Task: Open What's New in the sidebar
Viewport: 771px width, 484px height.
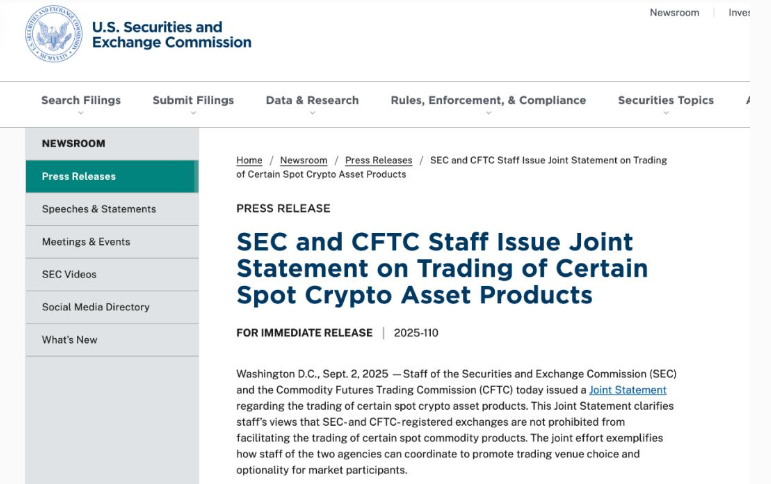Action: coord(112,340)
